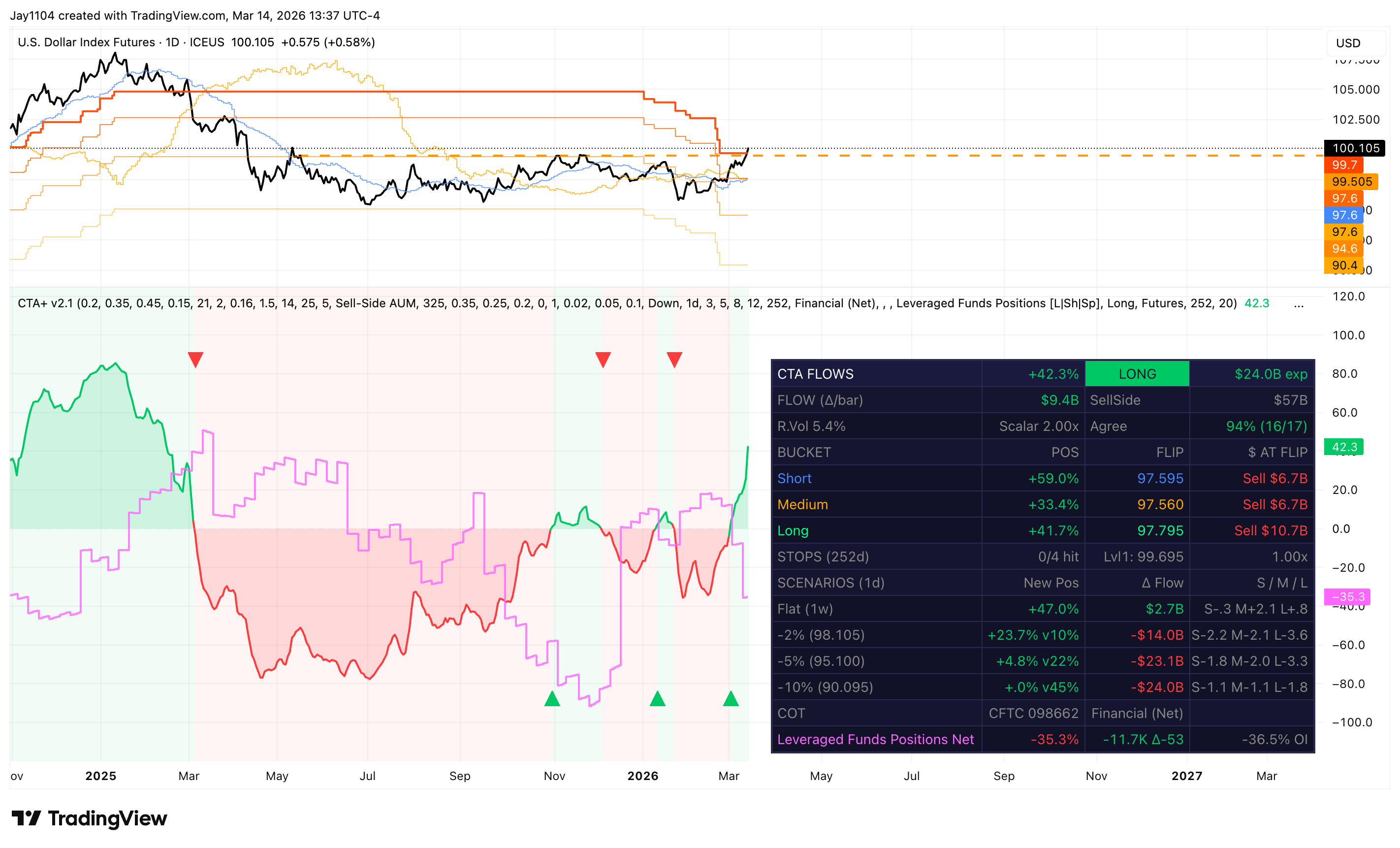This screenshot has width=1400, height=848.
Task: Select the Leveraged Funds Positions Net row label
Action: coord(875,740)
